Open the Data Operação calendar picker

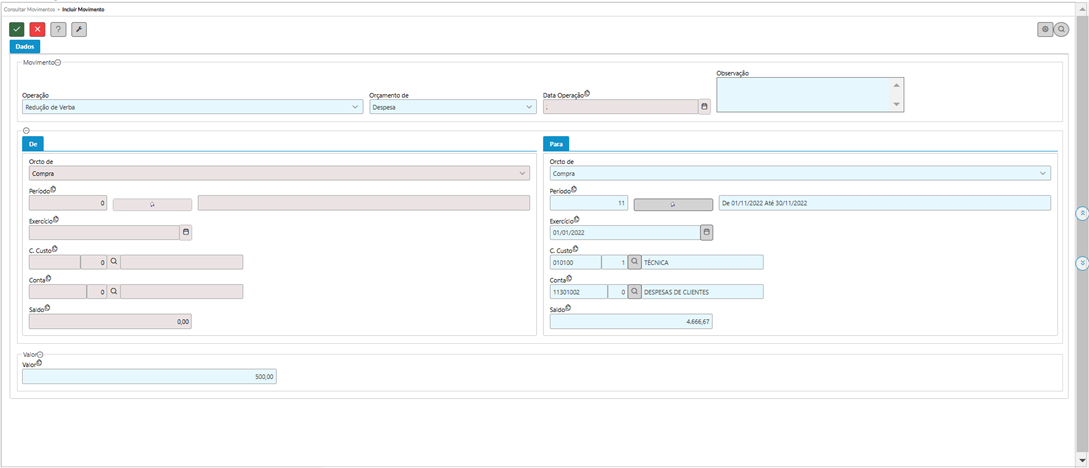click(704, 106)
